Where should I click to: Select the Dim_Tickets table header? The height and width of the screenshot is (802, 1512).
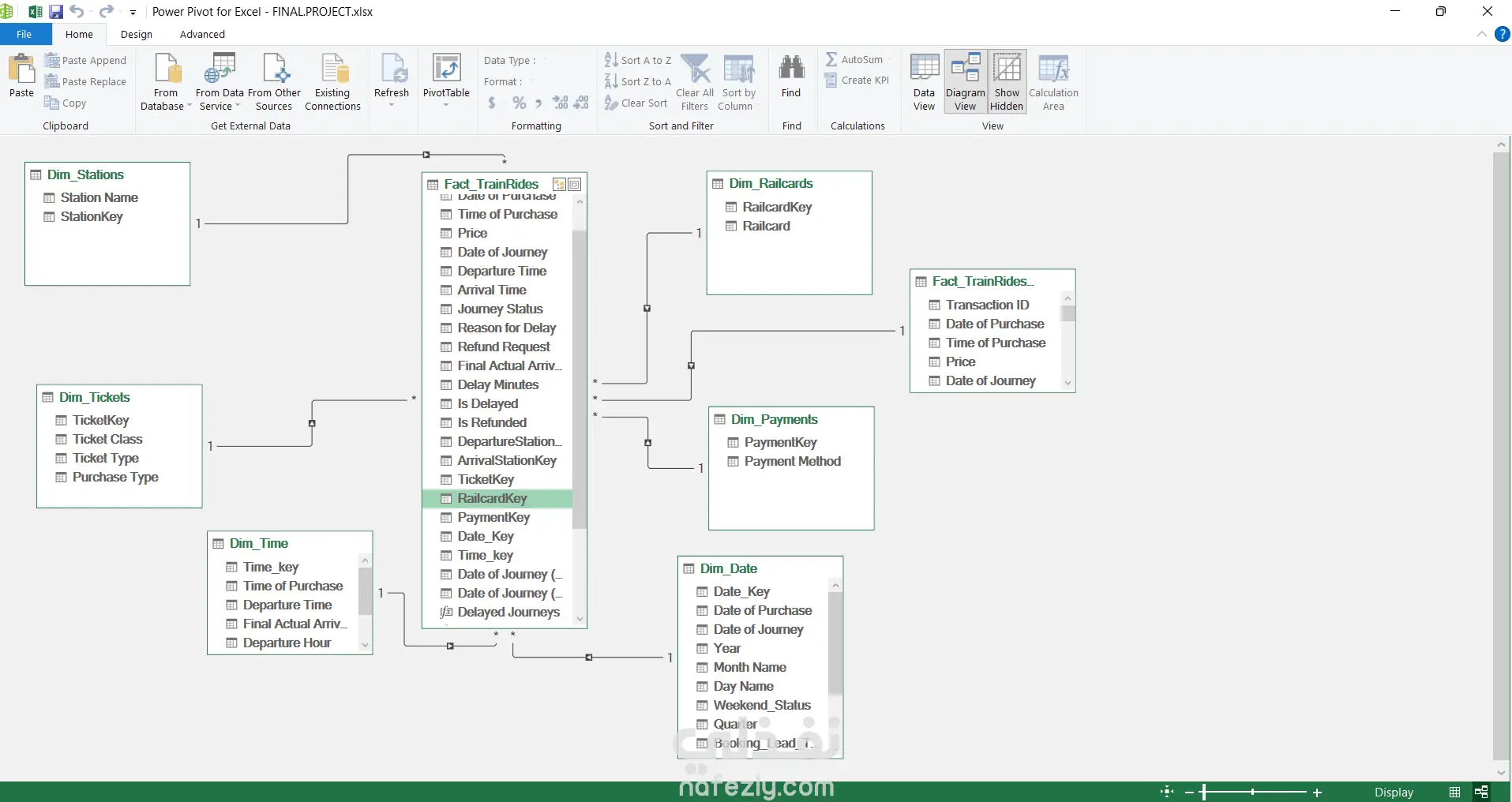tap(119, 397)
